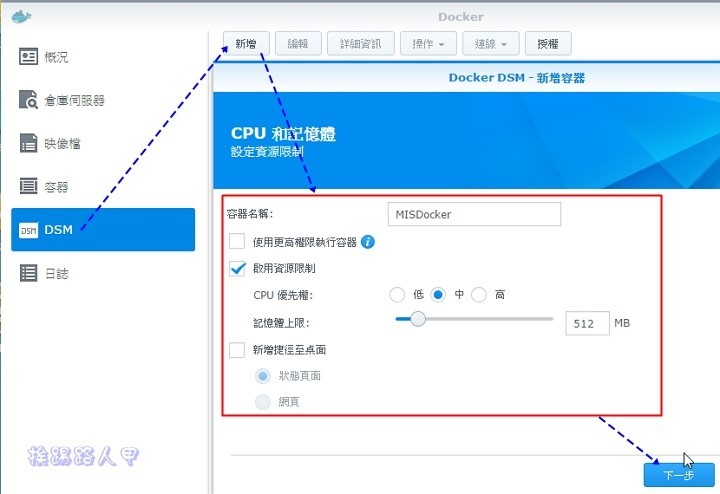The width and height of the screenshot is (720, 494).
Task: Click info icon beside 使用更高權限執行容器
Action: (368, 241)
